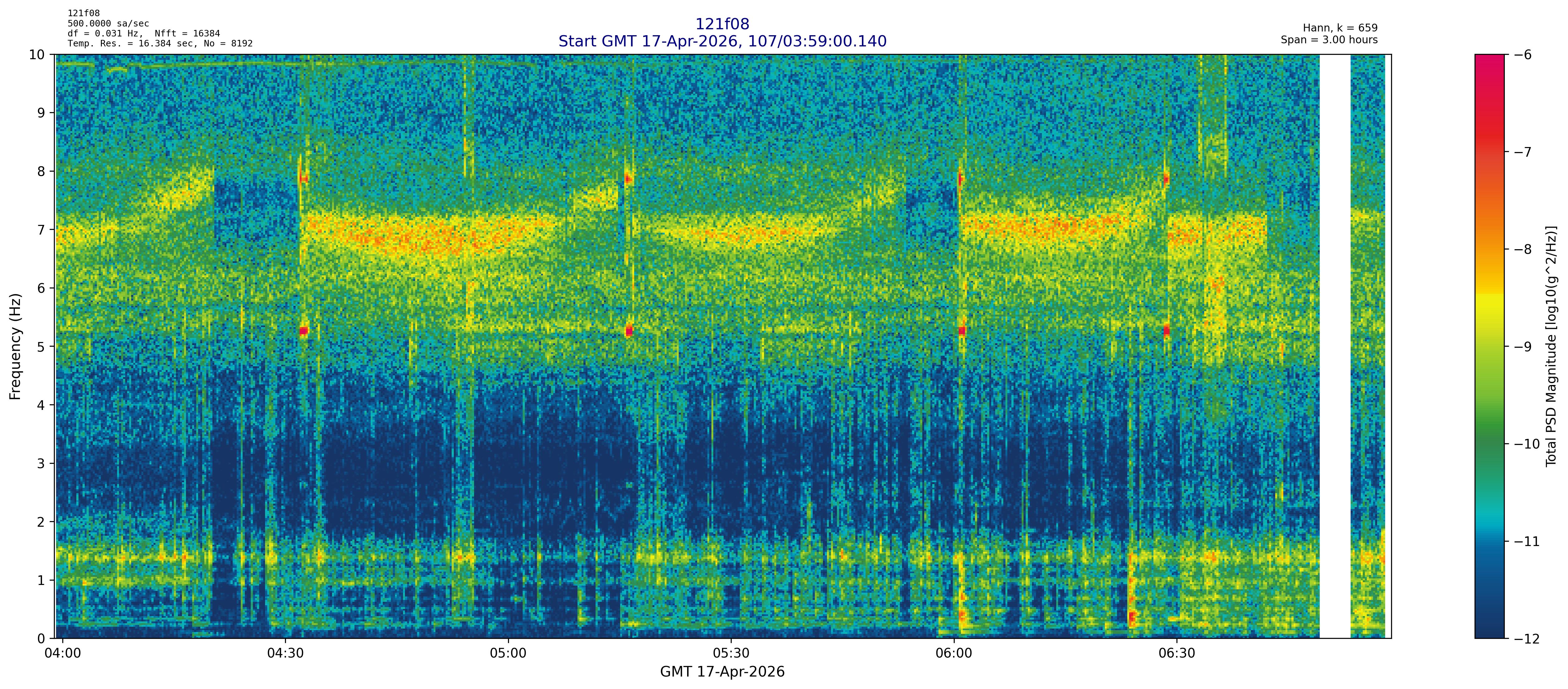Click the -8 colorbar tick label
The width and height of the screenshot is (1568, 689).
(1522, 249)
